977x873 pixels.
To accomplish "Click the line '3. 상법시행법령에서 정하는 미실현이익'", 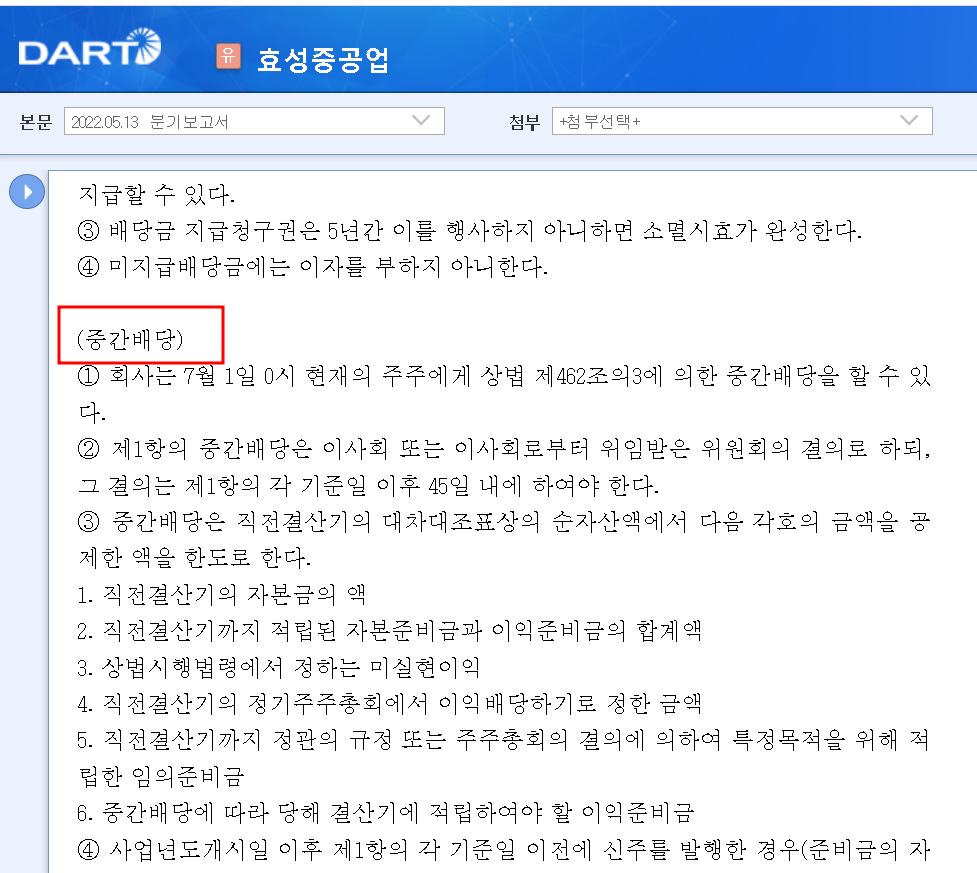I will (x=279, y=667).
